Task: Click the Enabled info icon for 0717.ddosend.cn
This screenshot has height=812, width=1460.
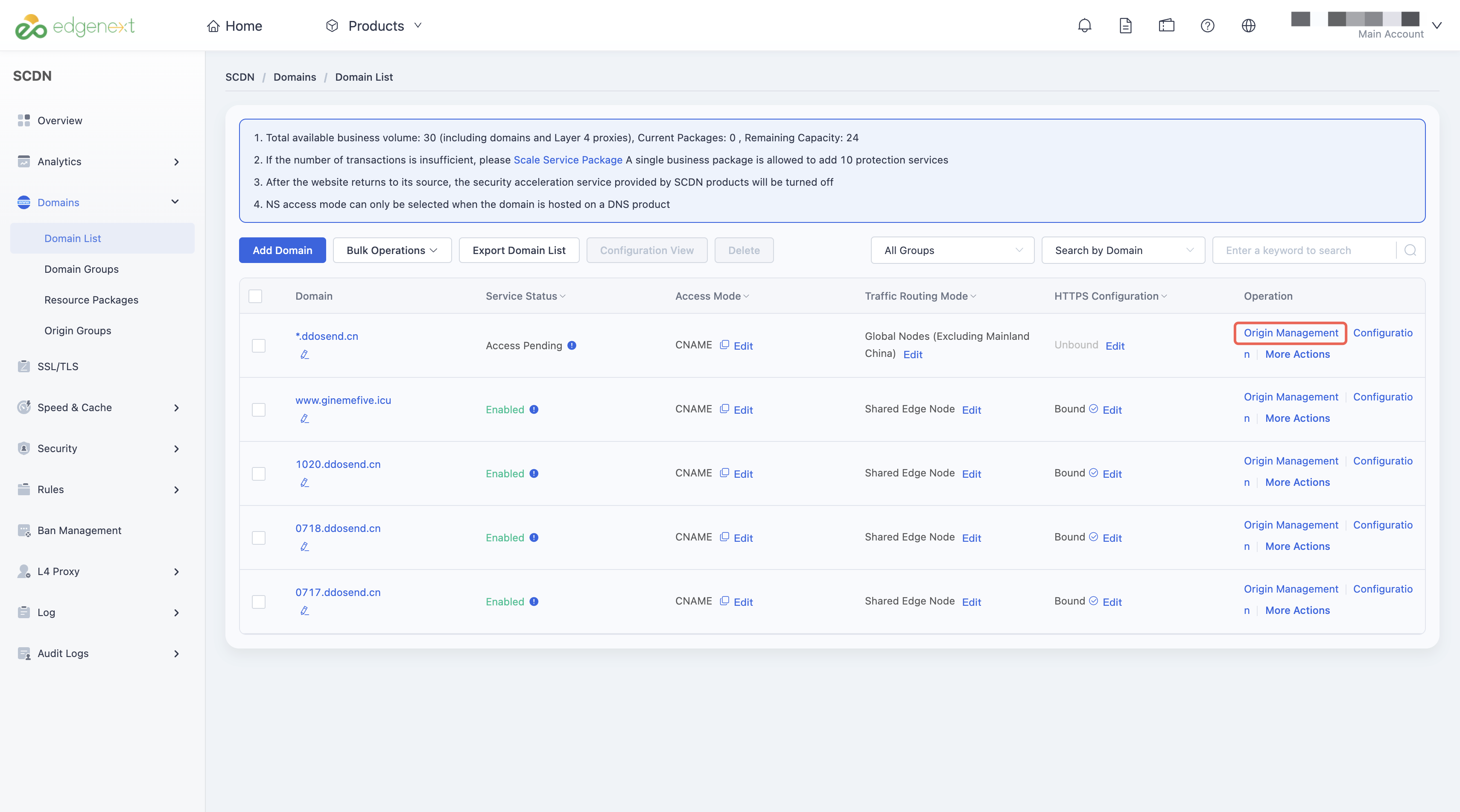Action: [534, 601]
